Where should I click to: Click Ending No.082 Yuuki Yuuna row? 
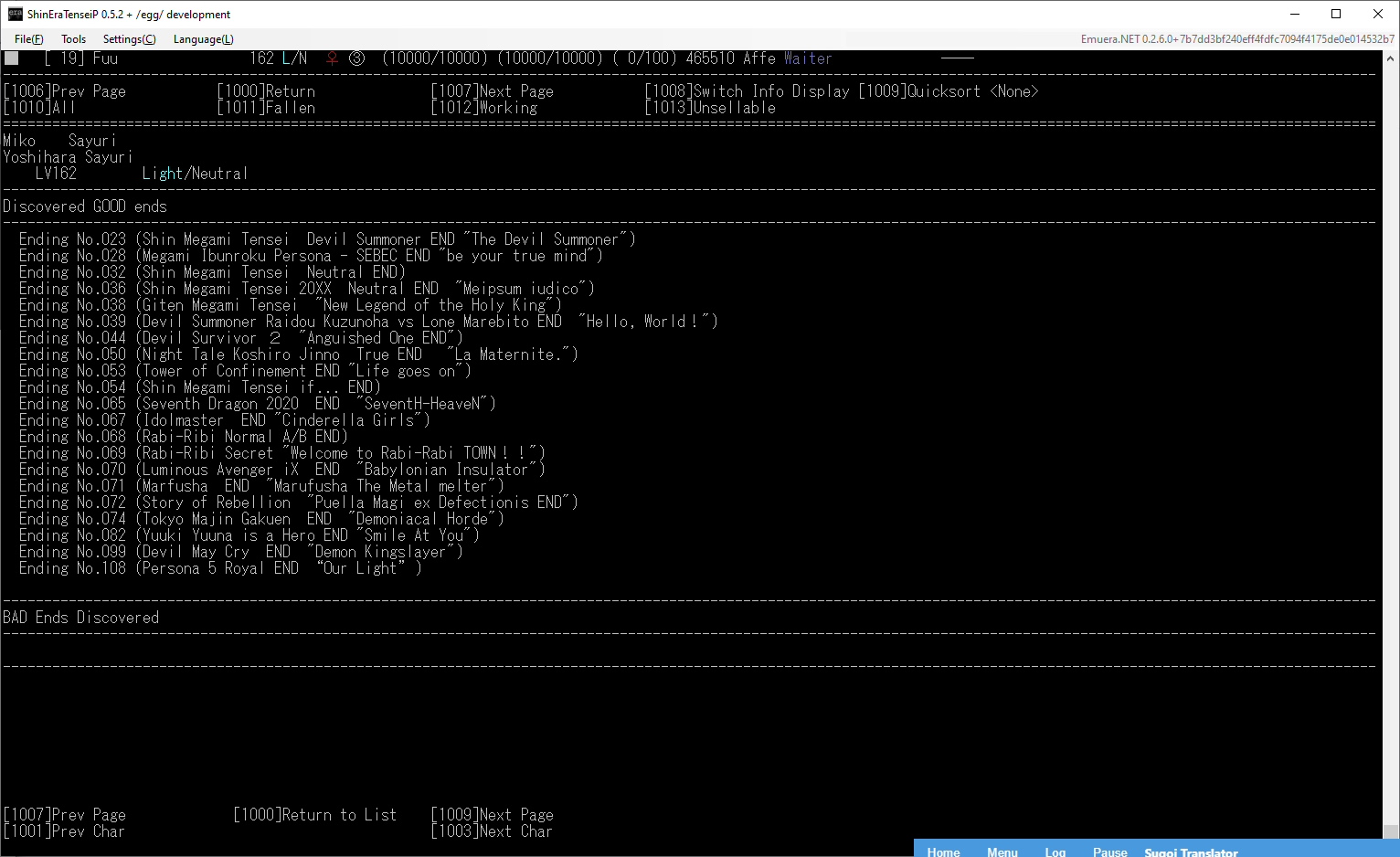click(x=249, y=535)
